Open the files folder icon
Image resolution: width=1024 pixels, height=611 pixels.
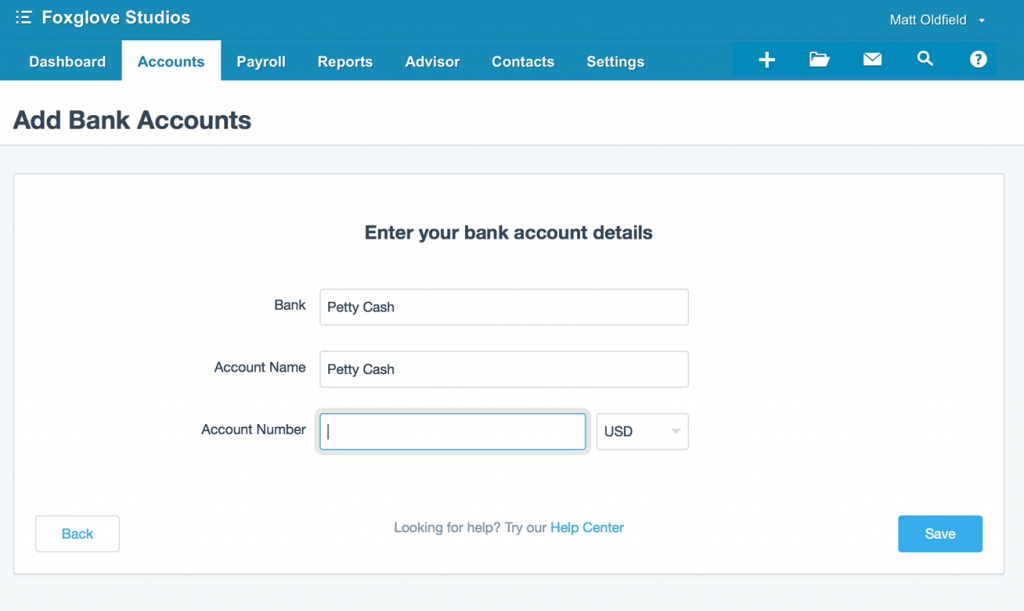tap(820, 60)
